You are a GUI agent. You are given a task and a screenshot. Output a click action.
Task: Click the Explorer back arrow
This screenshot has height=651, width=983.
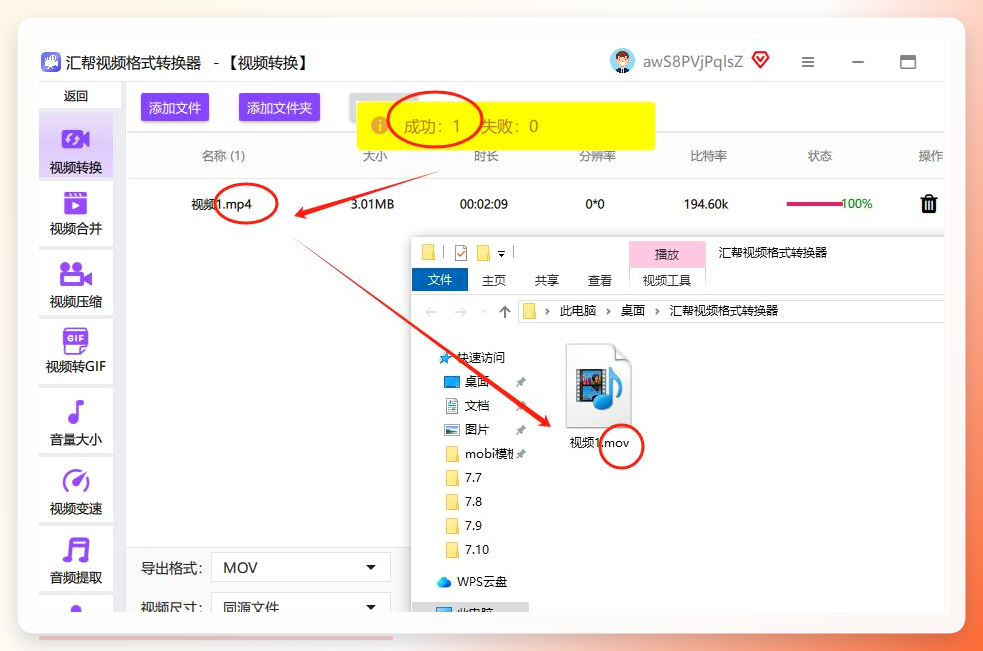click(x=431, y=312)
